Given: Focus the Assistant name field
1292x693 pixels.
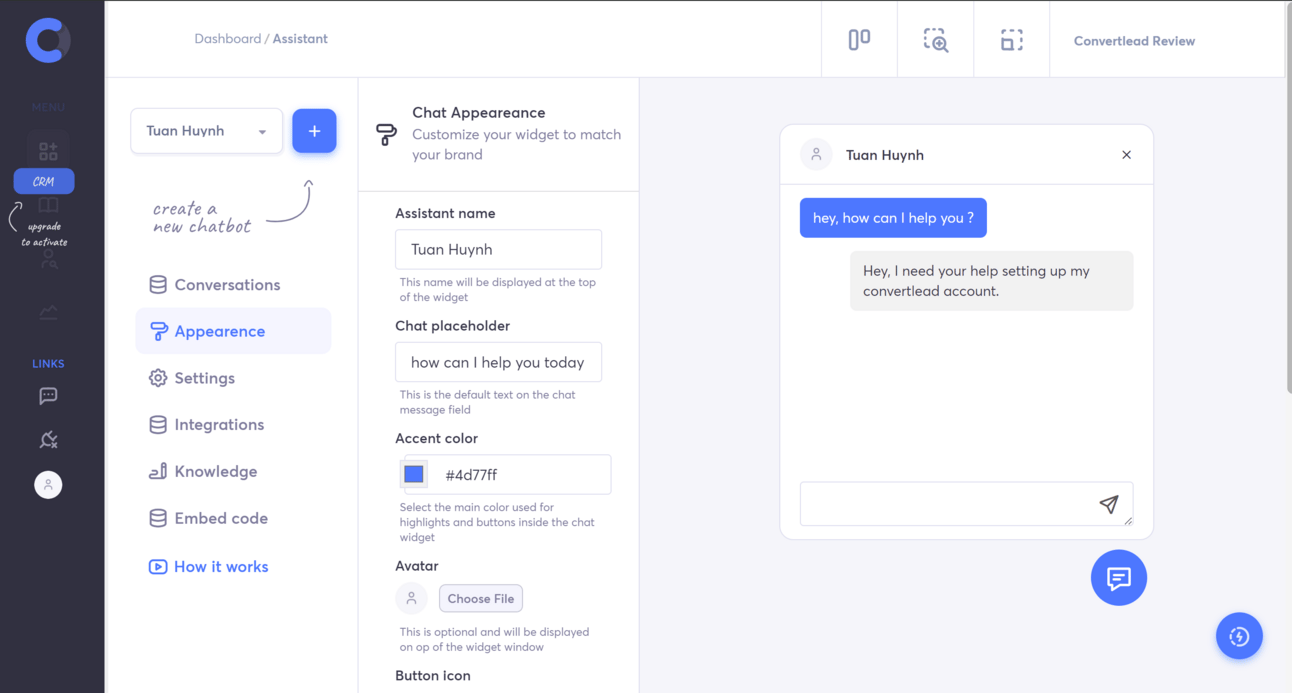Looking at the screenshot, I should click(x=498, y=250).
